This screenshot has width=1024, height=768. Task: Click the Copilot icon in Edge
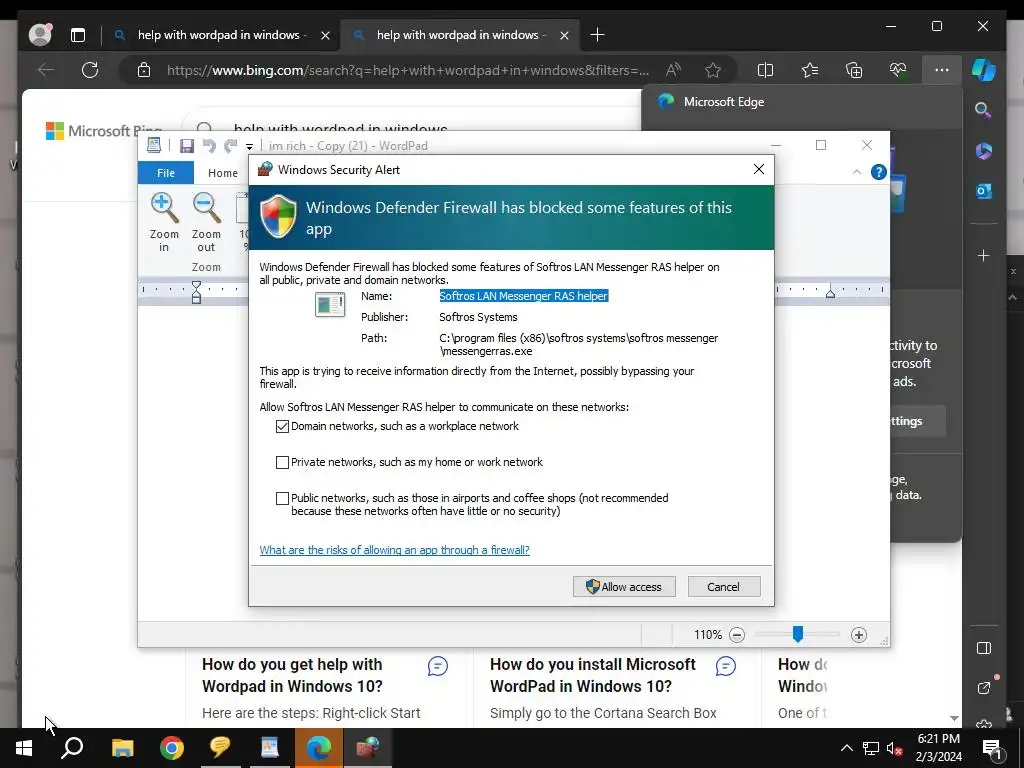click(x=984, y=70)
